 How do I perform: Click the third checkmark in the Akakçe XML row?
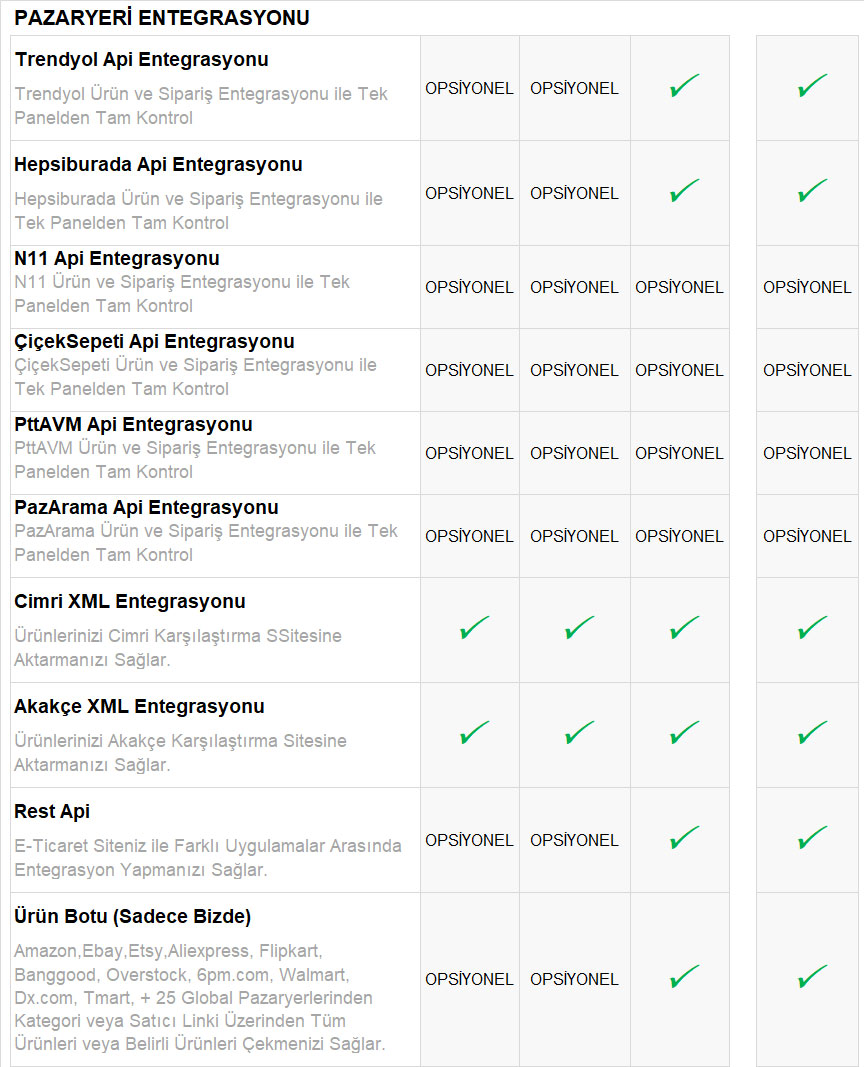tap(684, 734)
